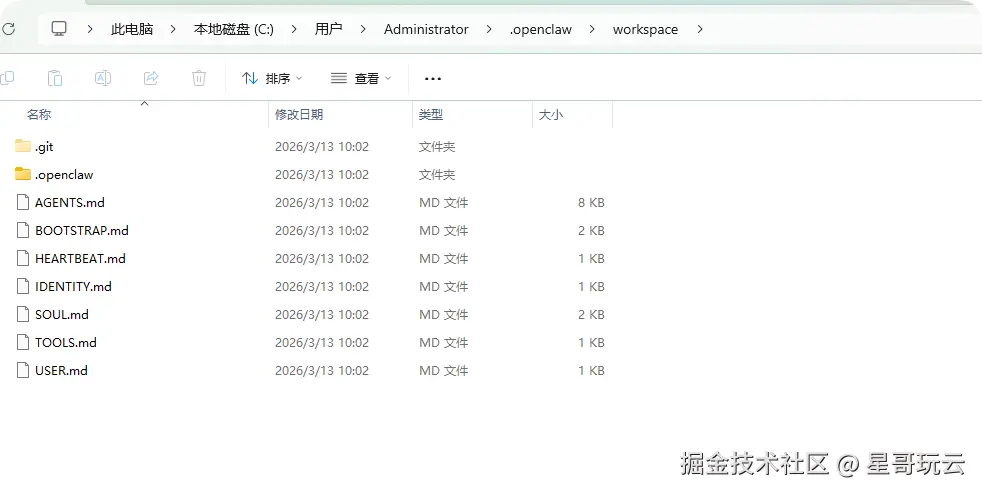982x494 pixels.
Task: Click the 2 KB size of BOOTSTRAP.md
Action: pyautogui.click(x=591, y=230)
